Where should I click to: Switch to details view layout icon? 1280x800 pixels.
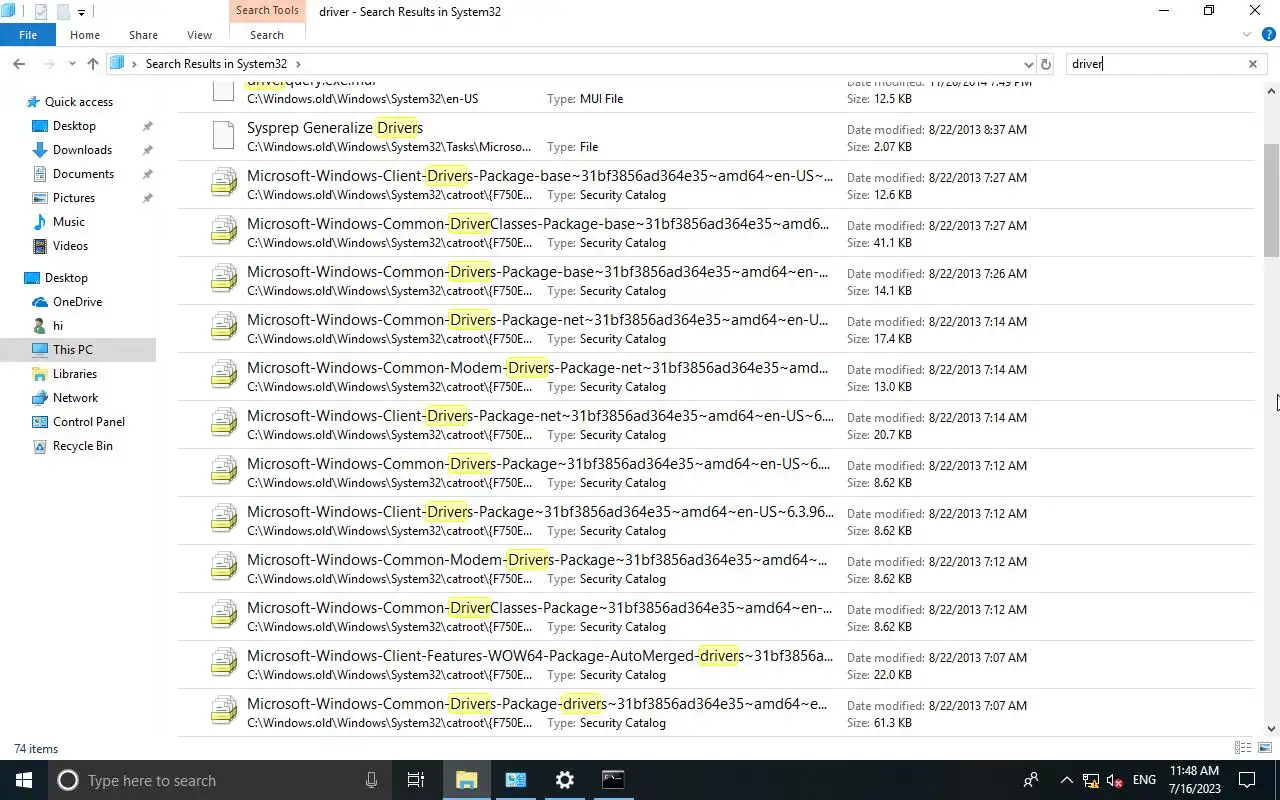click(x=1243, y=748)
